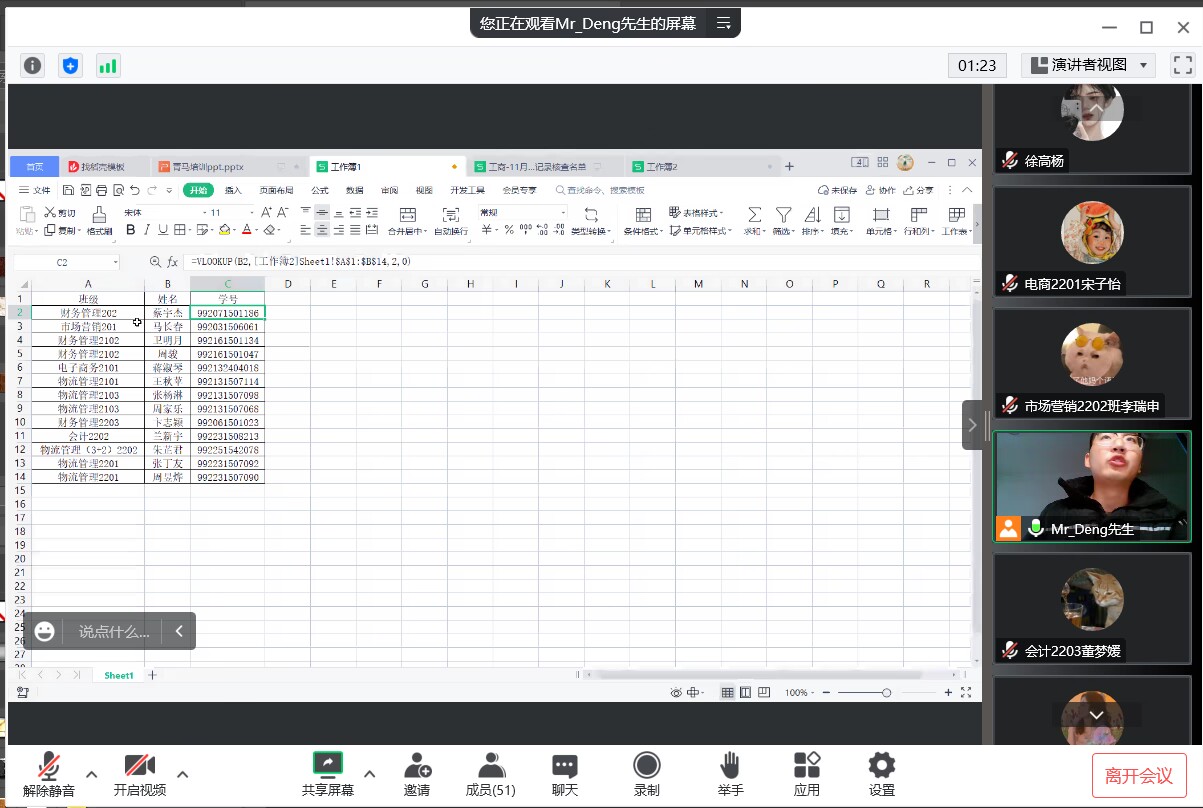Open the 首页 home tab
Viewport: 1203px width, 808px height.
coord(35,166)
